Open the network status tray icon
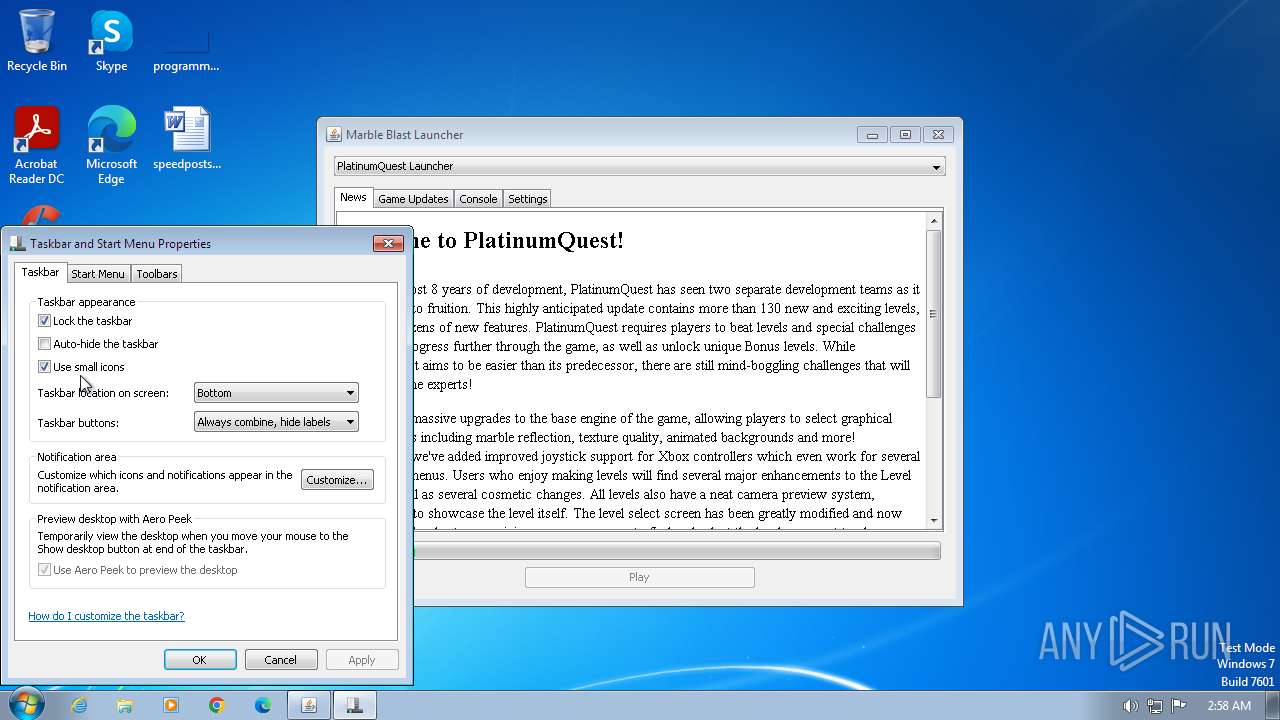The width and height of the screenshot is (1280, 720). click(x=1155, y=705)
